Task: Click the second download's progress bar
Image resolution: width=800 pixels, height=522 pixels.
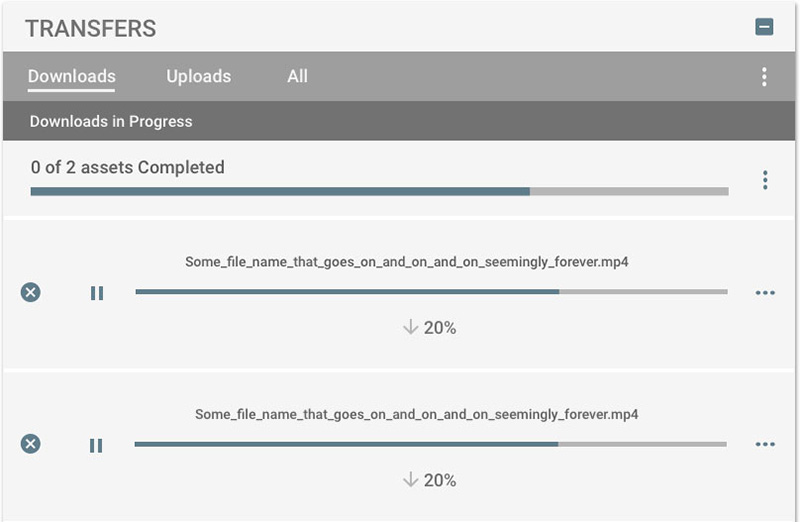Action: coord(430,444)
